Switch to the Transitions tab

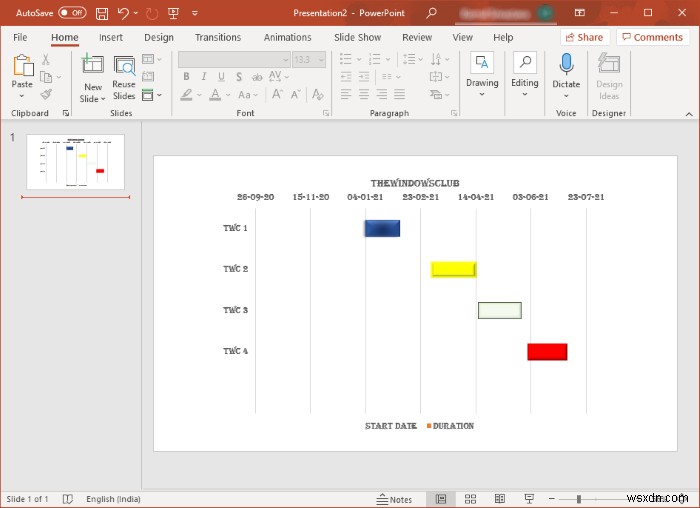218,37
